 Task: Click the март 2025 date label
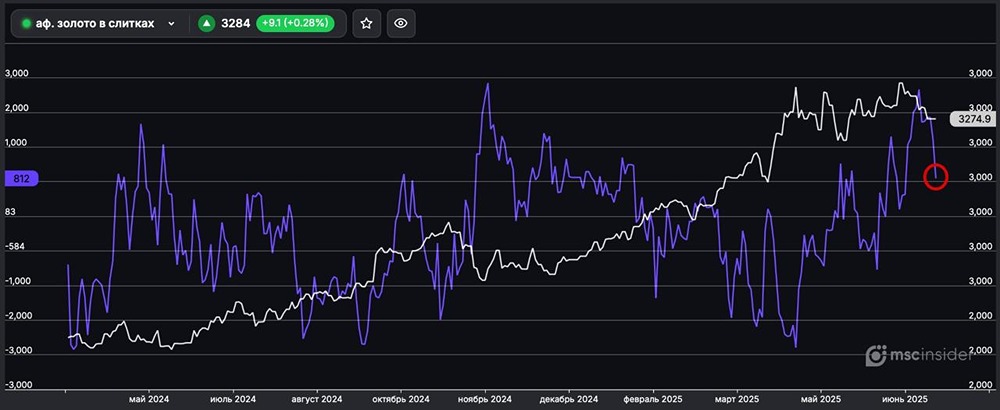(735, 397)
